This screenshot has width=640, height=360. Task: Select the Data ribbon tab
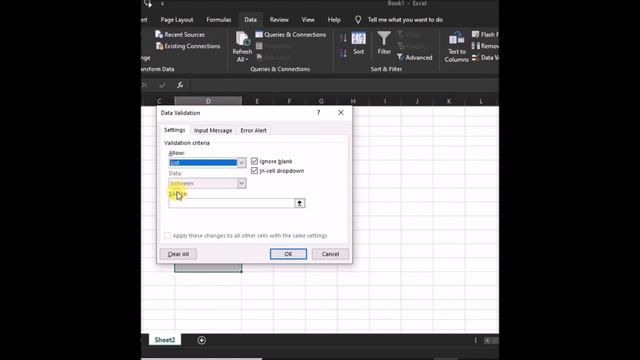pos(251,20)
